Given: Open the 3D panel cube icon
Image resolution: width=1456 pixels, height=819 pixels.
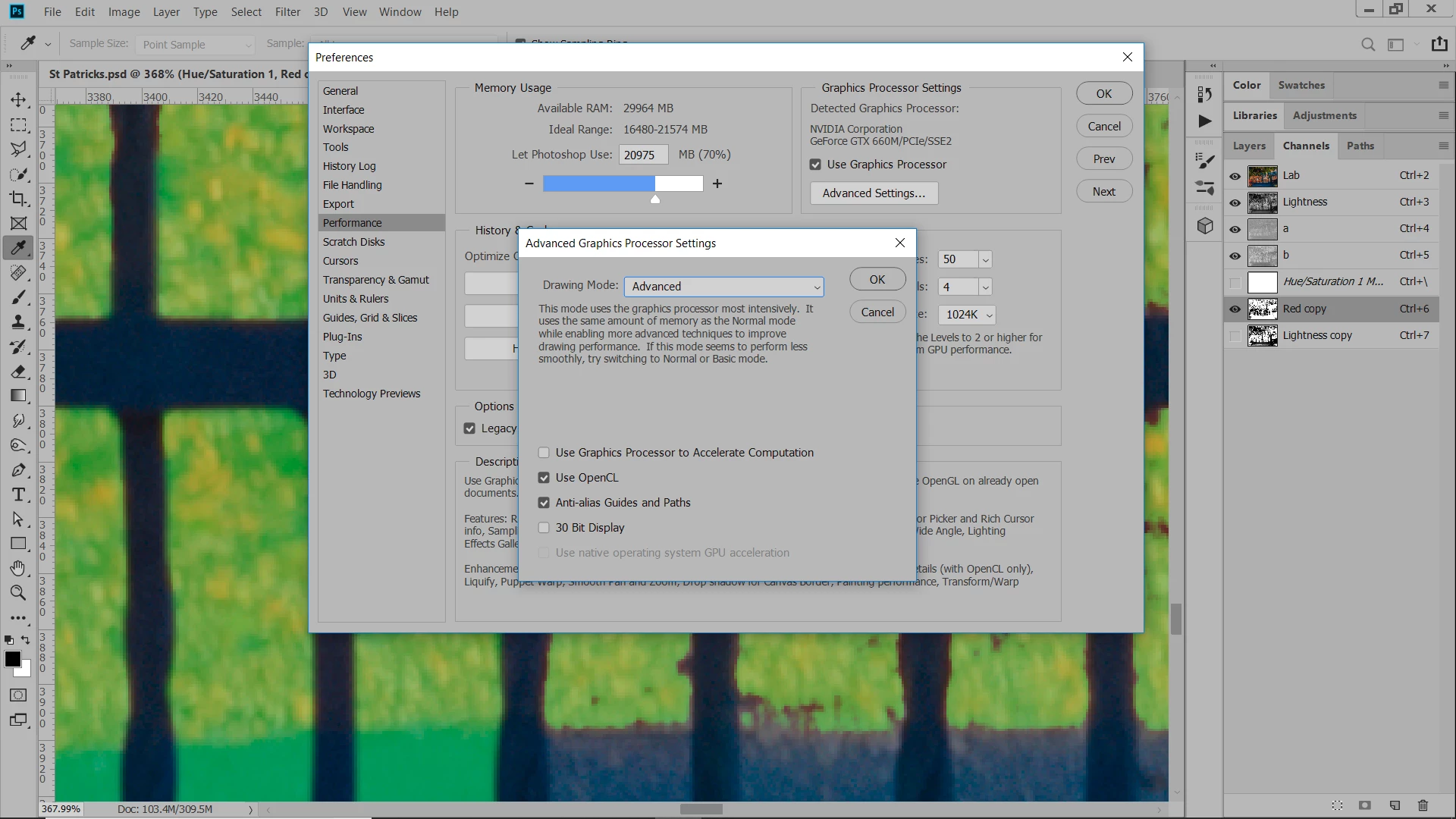Looking at the screenshot, I should (1205, 226).
